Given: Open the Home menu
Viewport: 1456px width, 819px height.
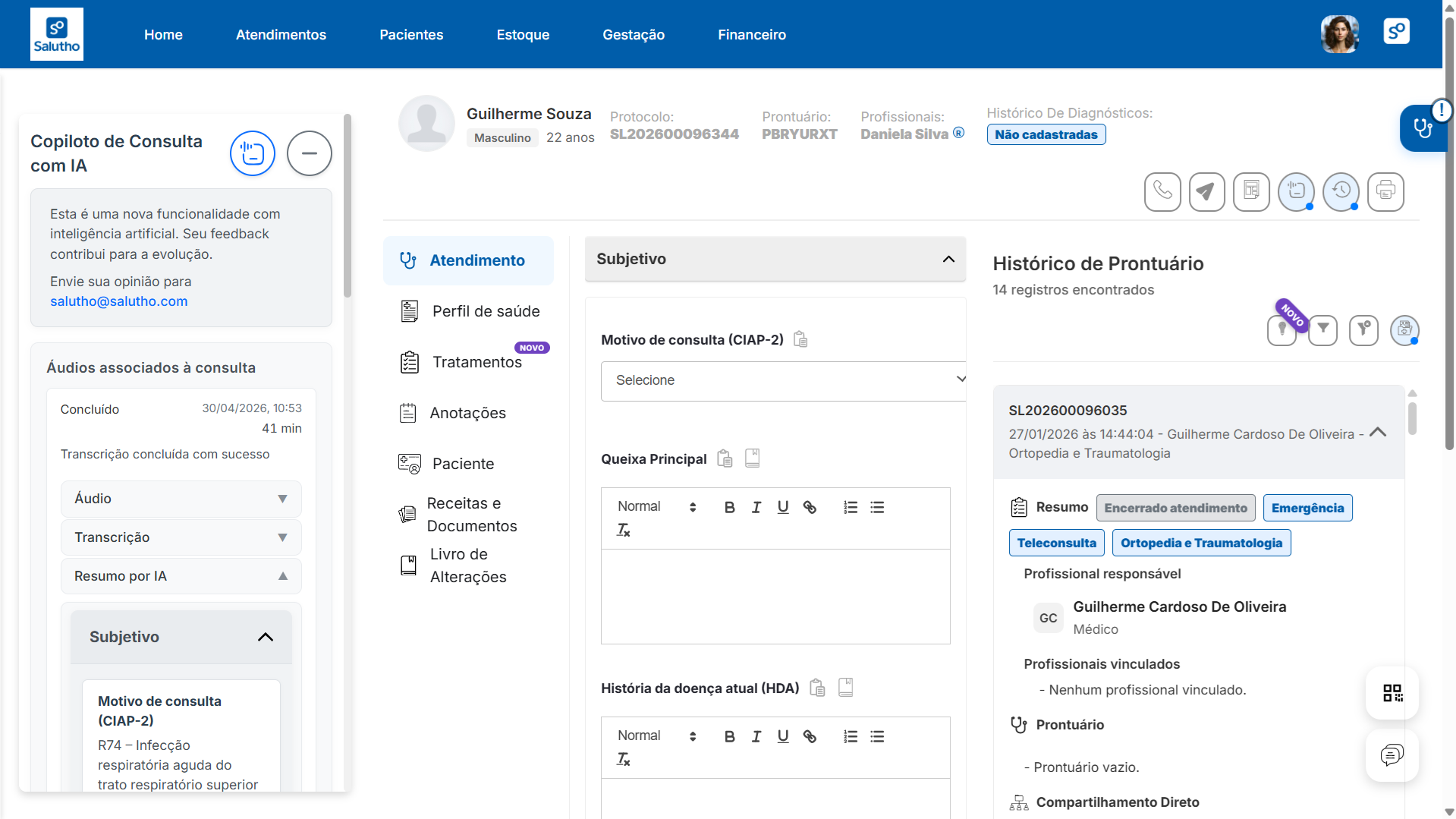Looking at the screenshot, I should click(163, 35).
